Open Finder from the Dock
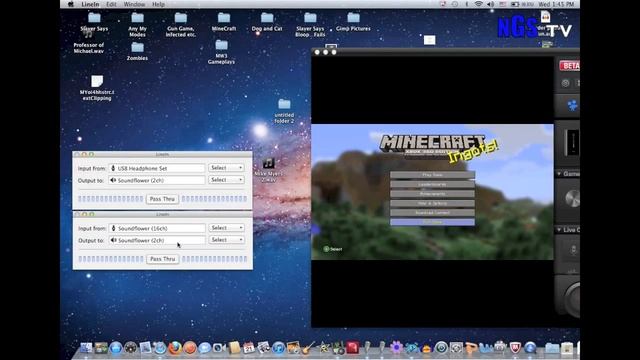This screenshot has height=360, width=640. click(x=86, y=348)
